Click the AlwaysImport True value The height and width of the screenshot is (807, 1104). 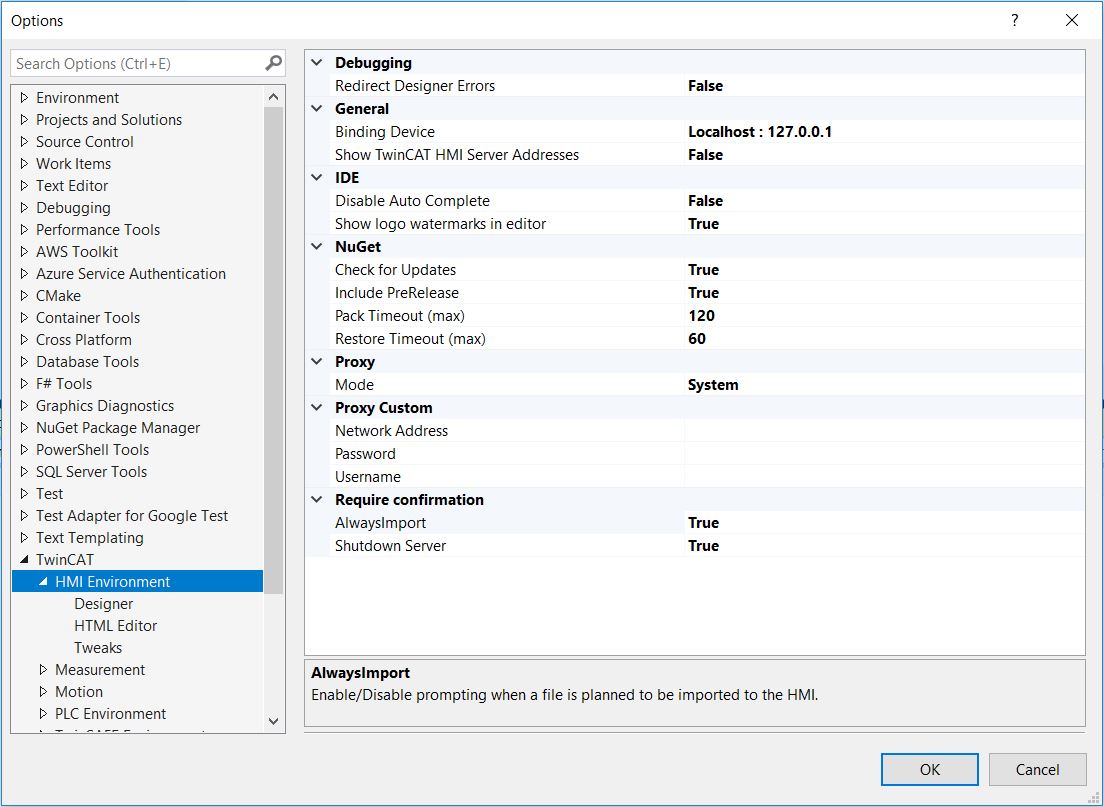(703, 523)
